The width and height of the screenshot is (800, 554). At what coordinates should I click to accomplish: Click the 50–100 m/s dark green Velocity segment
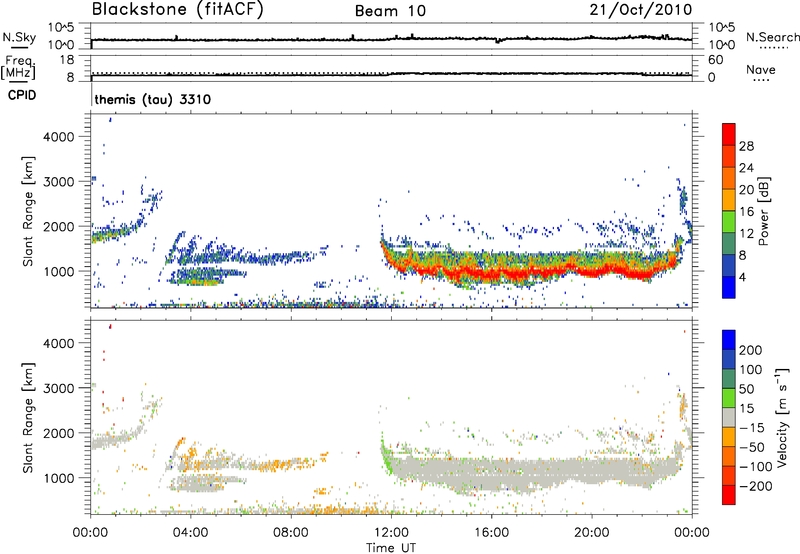[729, 379]
